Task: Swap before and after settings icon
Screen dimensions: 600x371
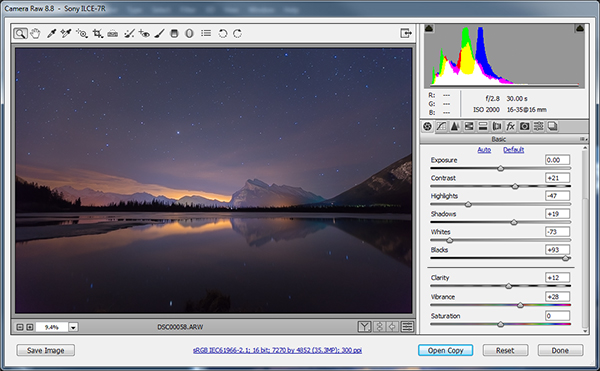Action: [379, 326]
